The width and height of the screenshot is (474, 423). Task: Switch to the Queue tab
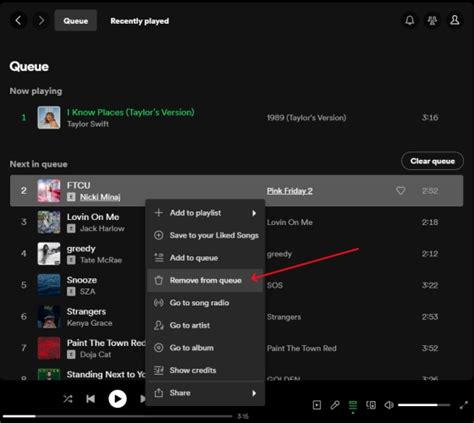(76, 21)
